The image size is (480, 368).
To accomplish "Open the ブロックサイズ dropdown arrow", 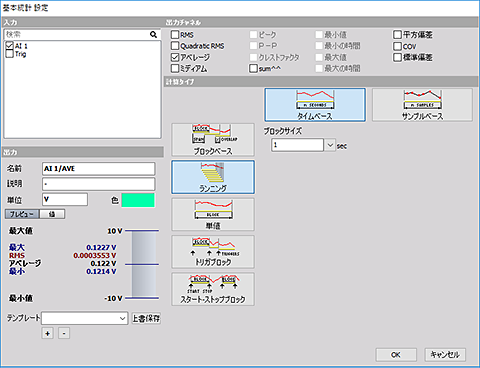I will click(x=330, y=145).
